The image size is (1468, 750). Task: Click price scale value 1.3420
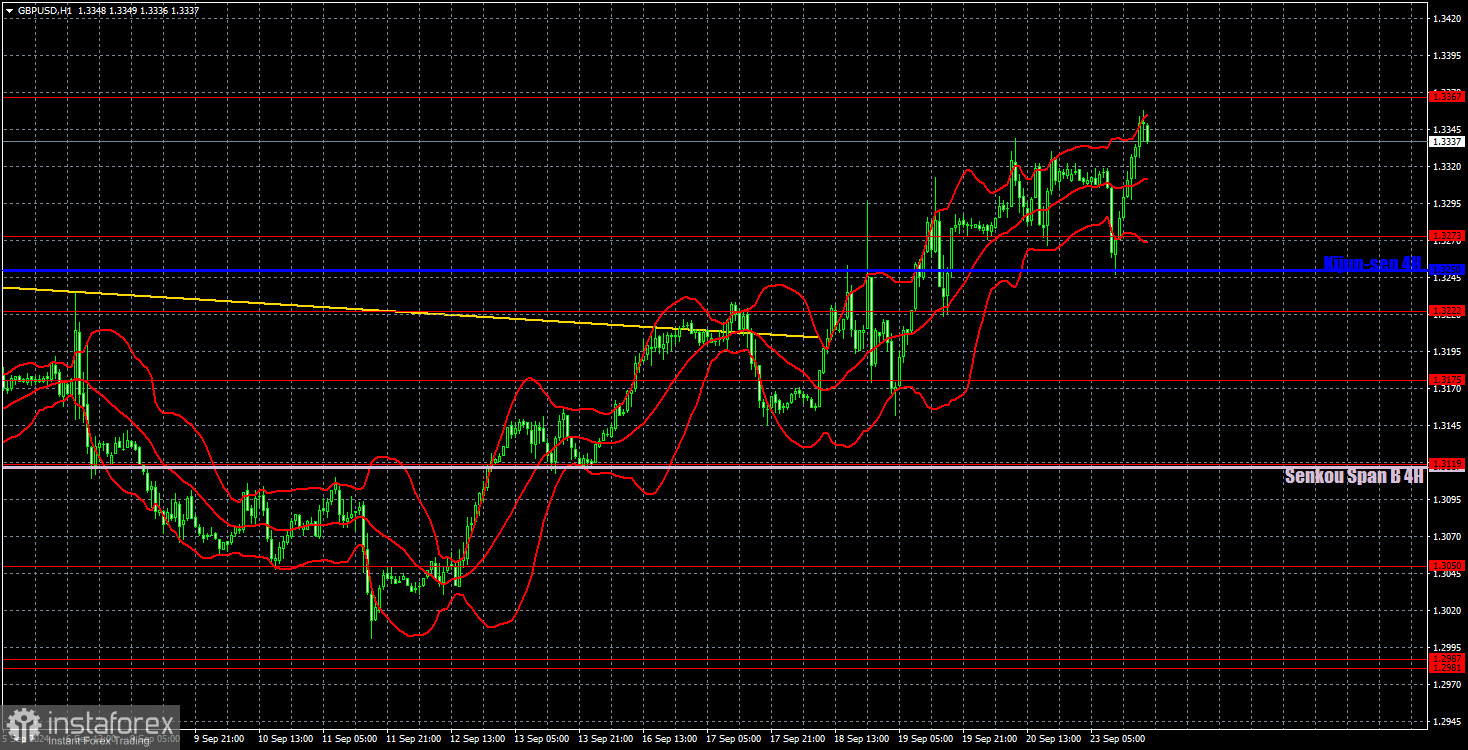(1447, 19)
